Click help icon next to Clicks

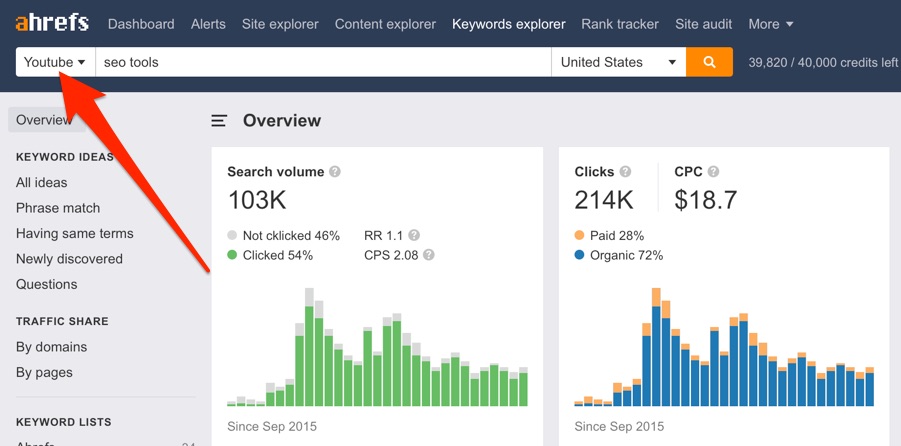(x=625, y=172)
